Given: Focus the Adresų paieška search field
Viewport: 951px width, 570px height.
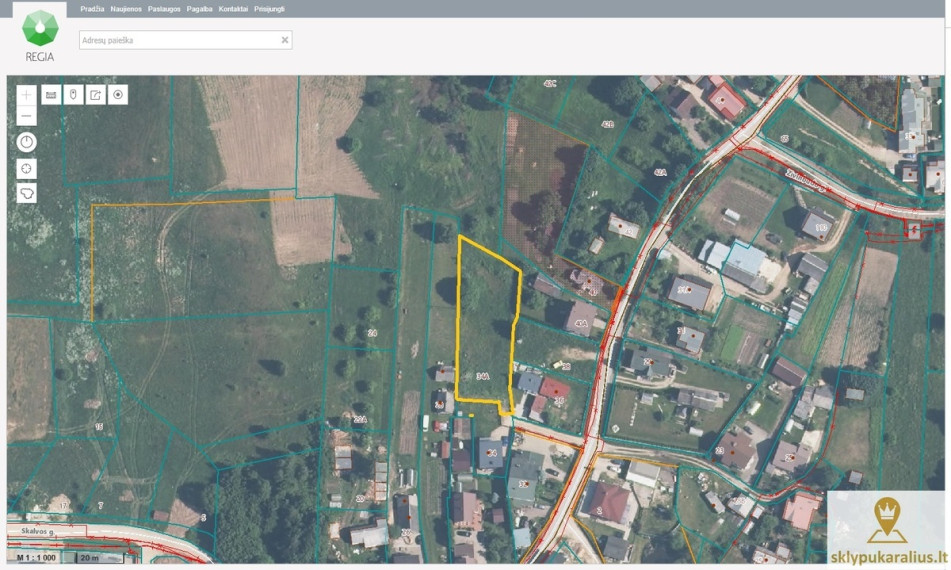Looking at the screenshot, I should coord(186,40).
